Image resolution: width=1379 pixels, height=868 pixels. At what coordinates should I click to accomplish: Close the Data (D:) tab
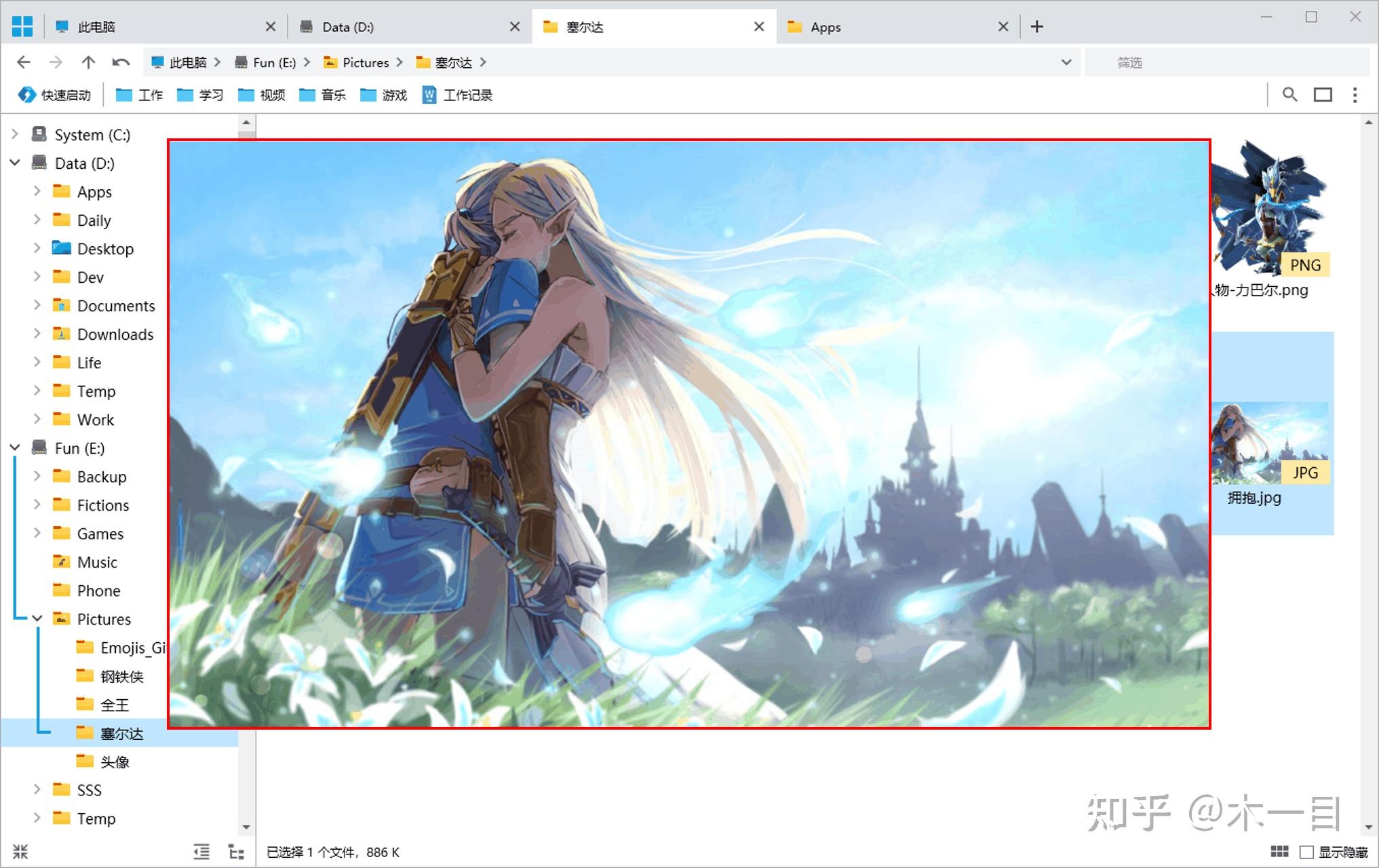point(515,26)
